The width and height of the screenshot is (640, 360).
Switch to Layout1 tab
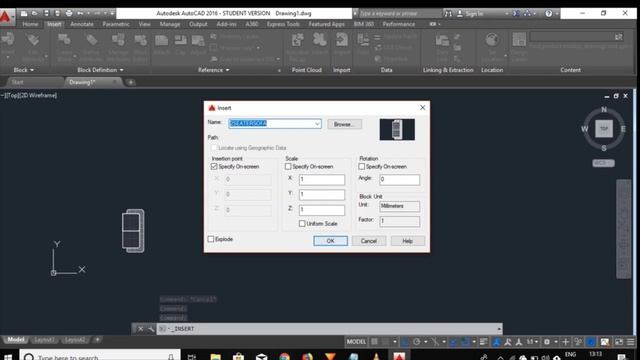coord(44,340)
